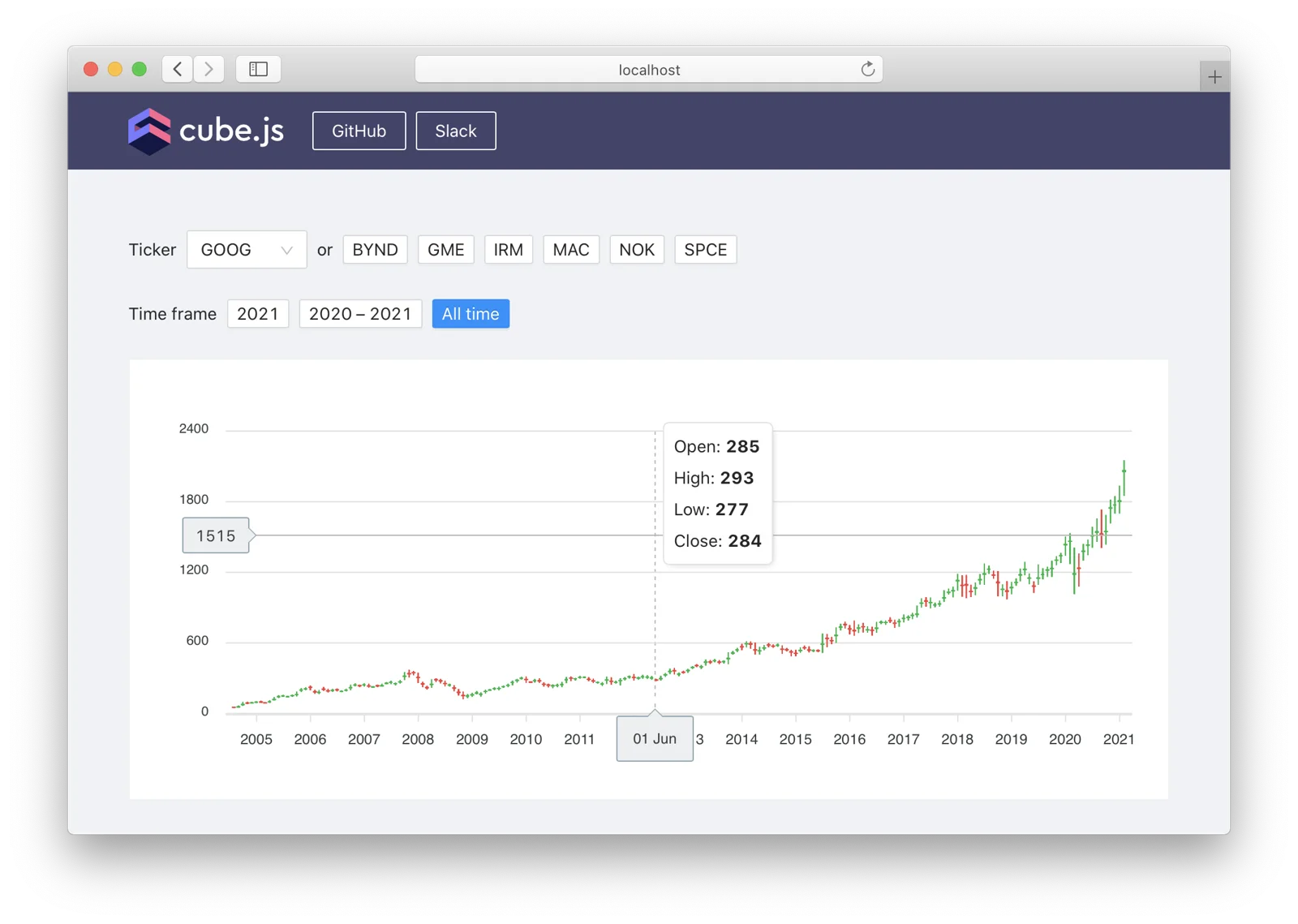Click the yellow minimize window button
1298x924 pixels.
click(115, 69)
